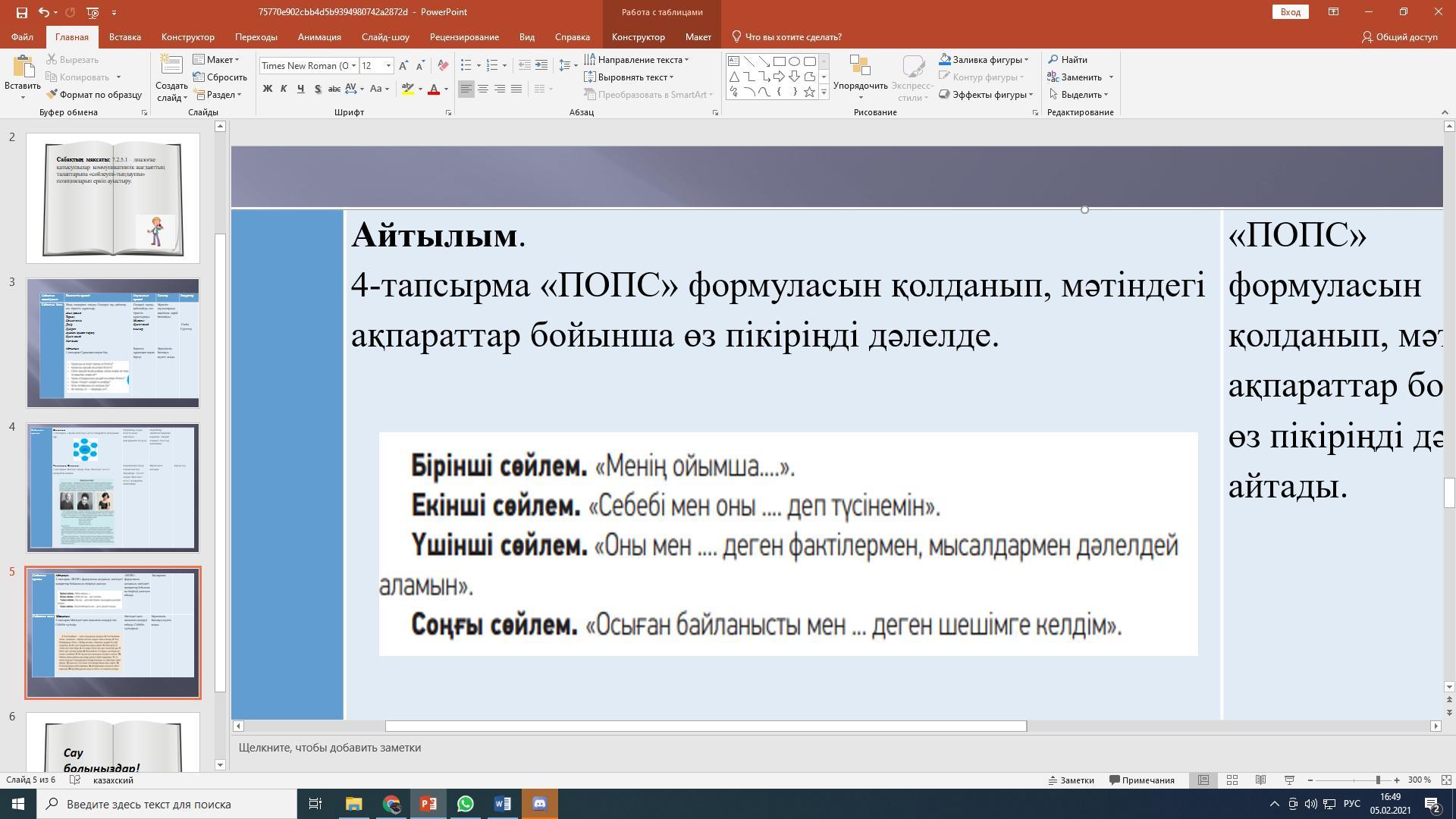Open the font size dropdown
The image size is (1456, 819).
pyautogui.click(x=388, y=65)
